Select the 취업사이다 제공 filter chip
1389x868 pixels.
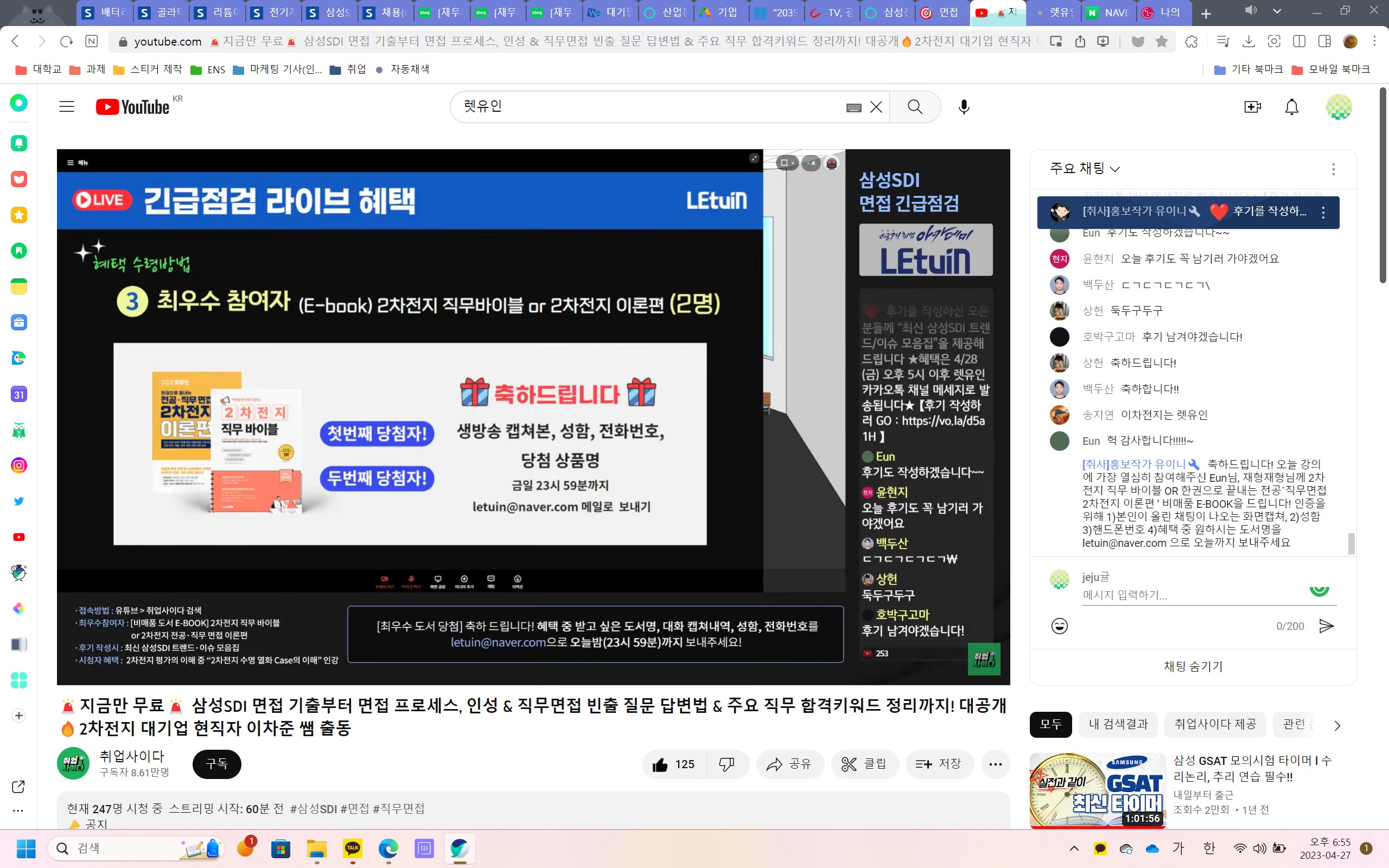pos(1215,724)
